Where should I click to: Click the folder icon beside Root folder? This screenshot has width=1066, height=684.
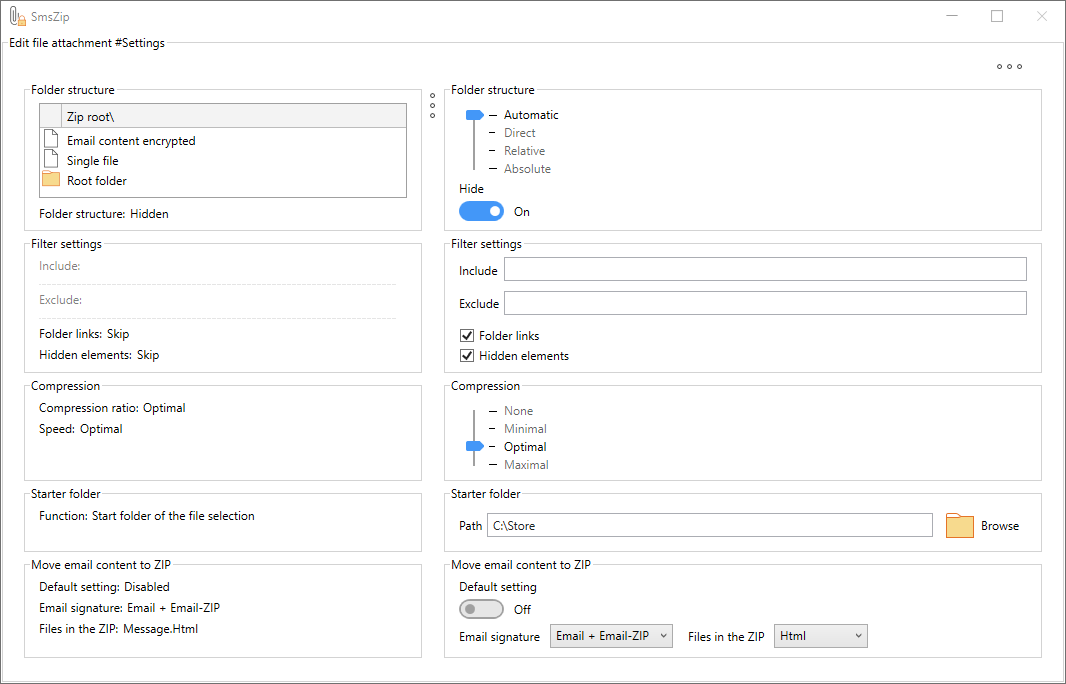50,180
